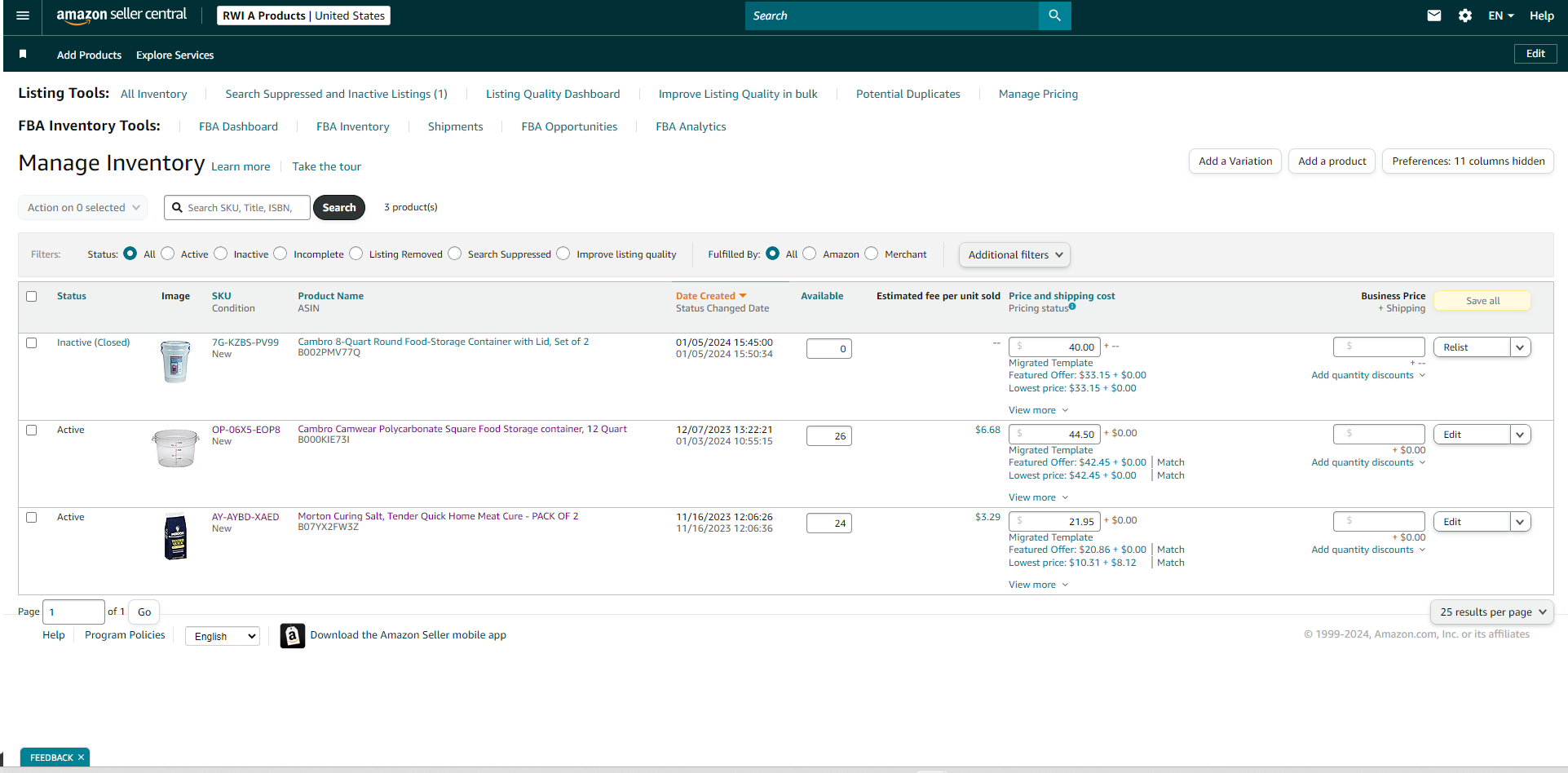Image resolution: width=1568 pixels, height=773 pixels.
Task: Go to FBA Dashboard
Action: pos(238,126)
